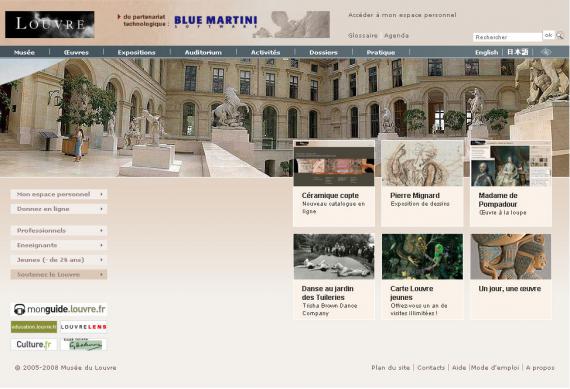The width and height of the screenshot is (570, 389).
Task: Open the Auditorium menu
Action: pyautogui.click(x=203, y=52)
